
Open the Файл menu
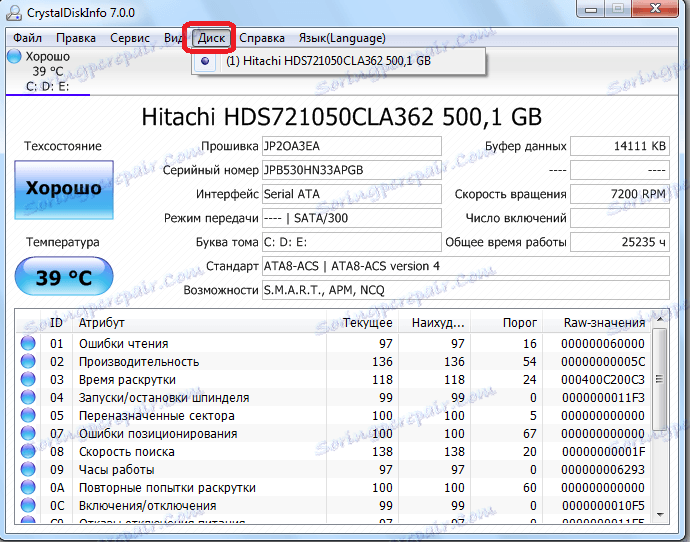[x=27, y=38]
